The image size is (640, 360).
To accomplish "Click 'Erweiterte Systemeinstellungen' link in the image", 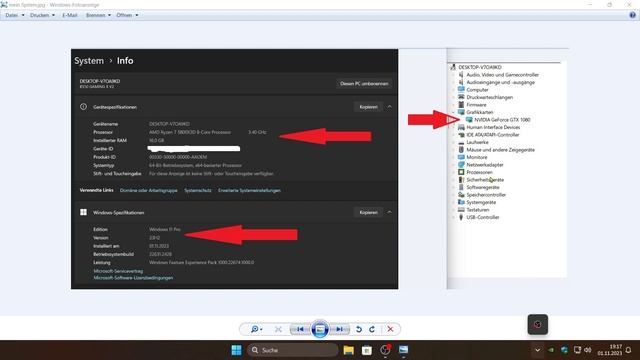I will click(x=249, y=191).
